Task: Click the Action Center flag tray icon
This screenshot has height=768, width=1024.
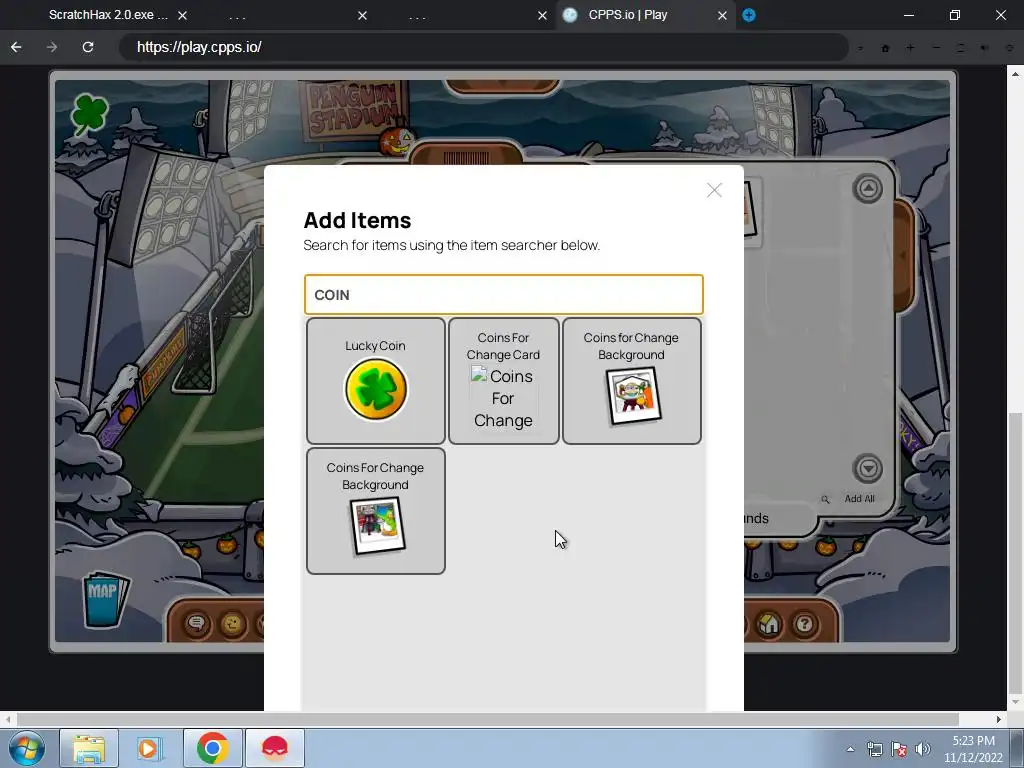Action: pos(899,749)
